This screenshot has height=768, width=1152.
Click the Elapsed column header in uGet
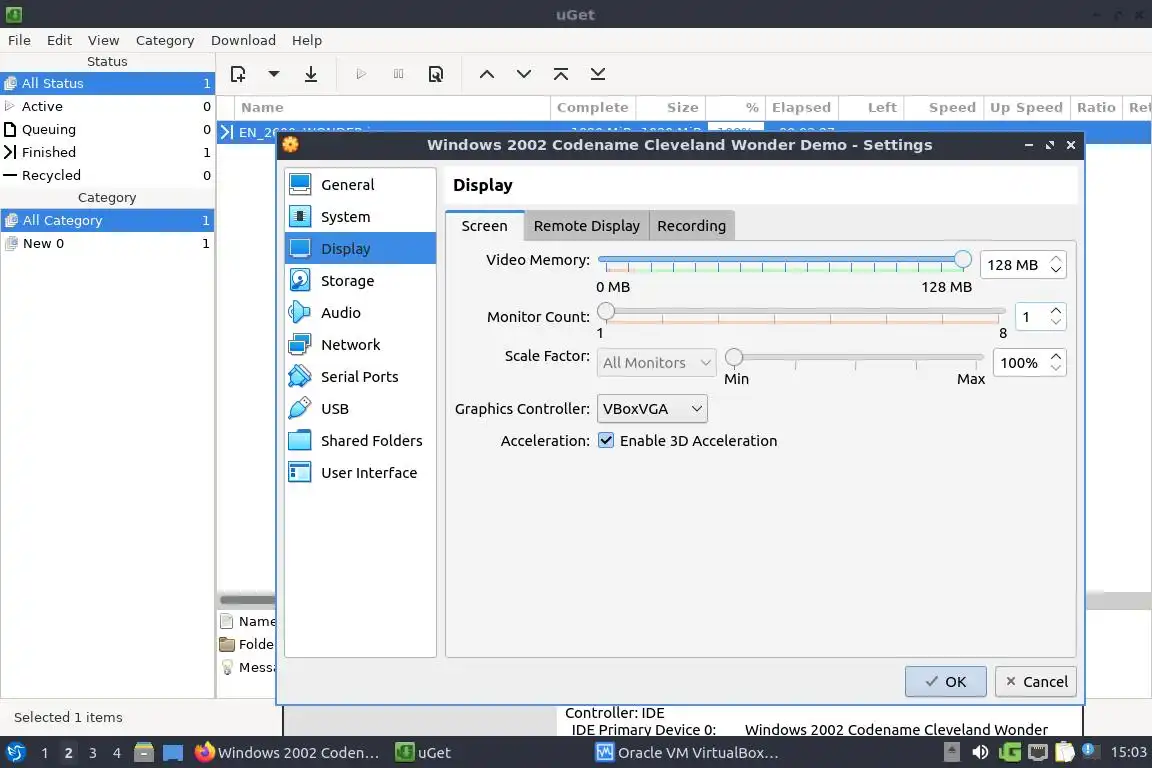802,107
